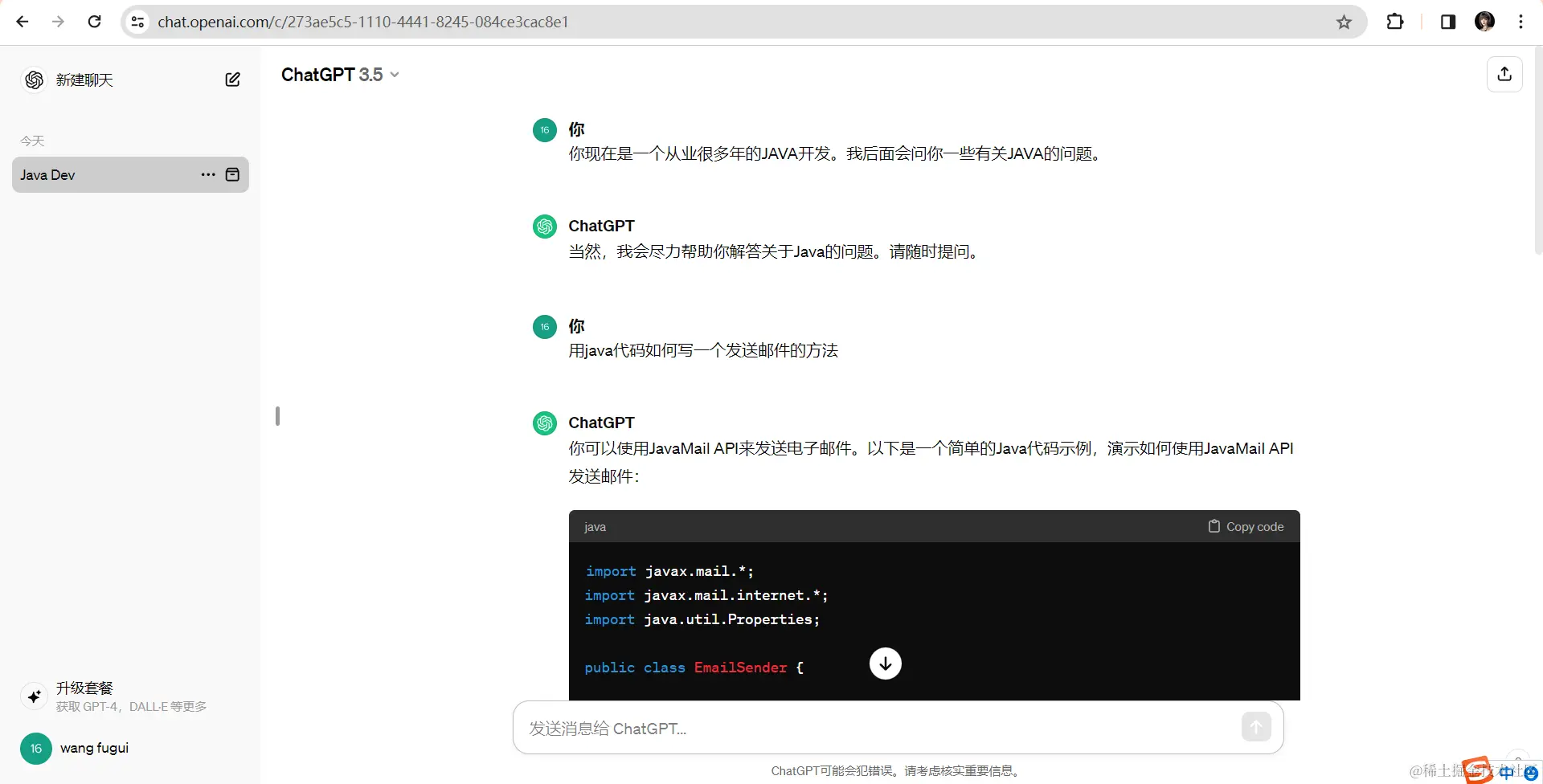
Task: Archive the Java Dev chat
Action: point(232,174)
